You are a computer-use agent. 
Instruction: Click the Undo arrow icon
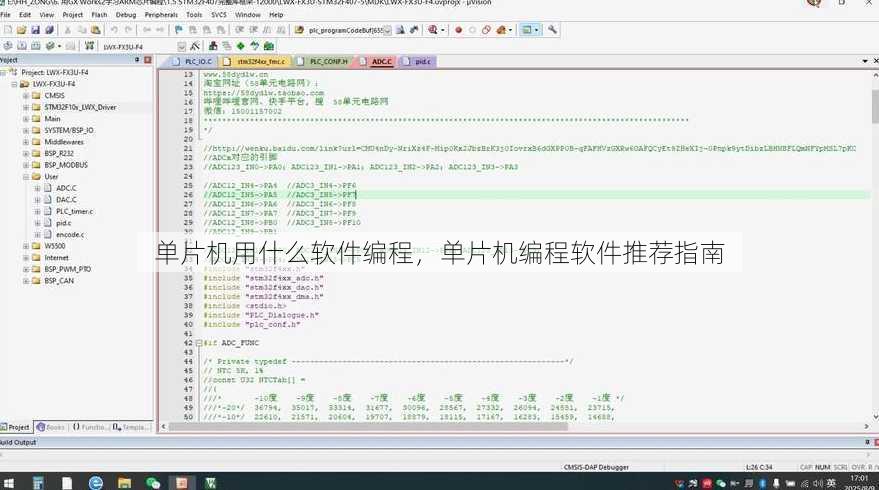tap(114, 30)
